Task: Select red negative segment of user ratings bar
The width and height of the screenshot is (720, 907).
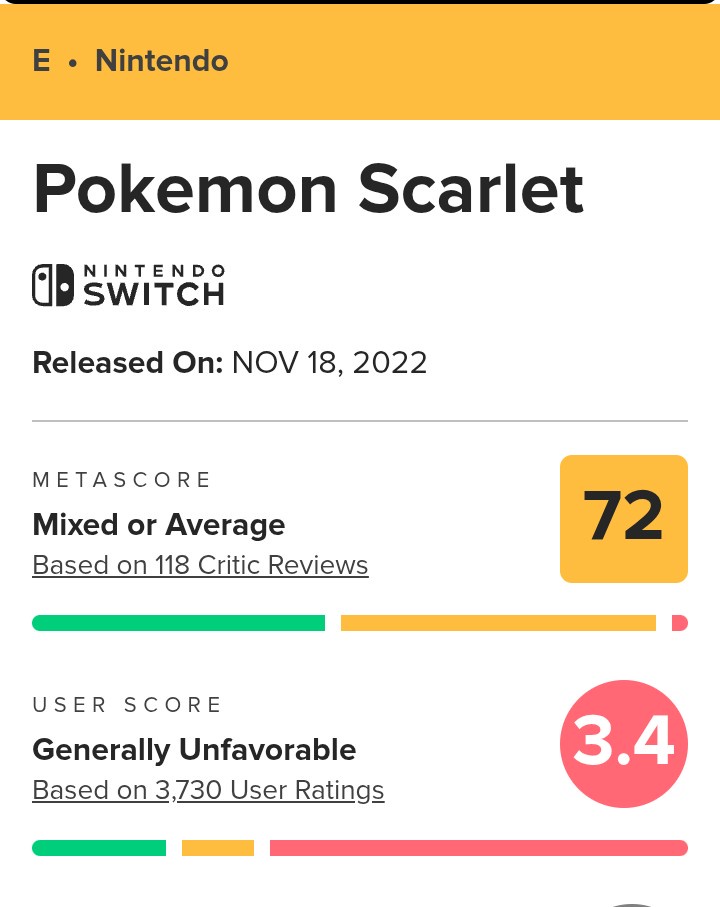Action: (x=478, y=848)
